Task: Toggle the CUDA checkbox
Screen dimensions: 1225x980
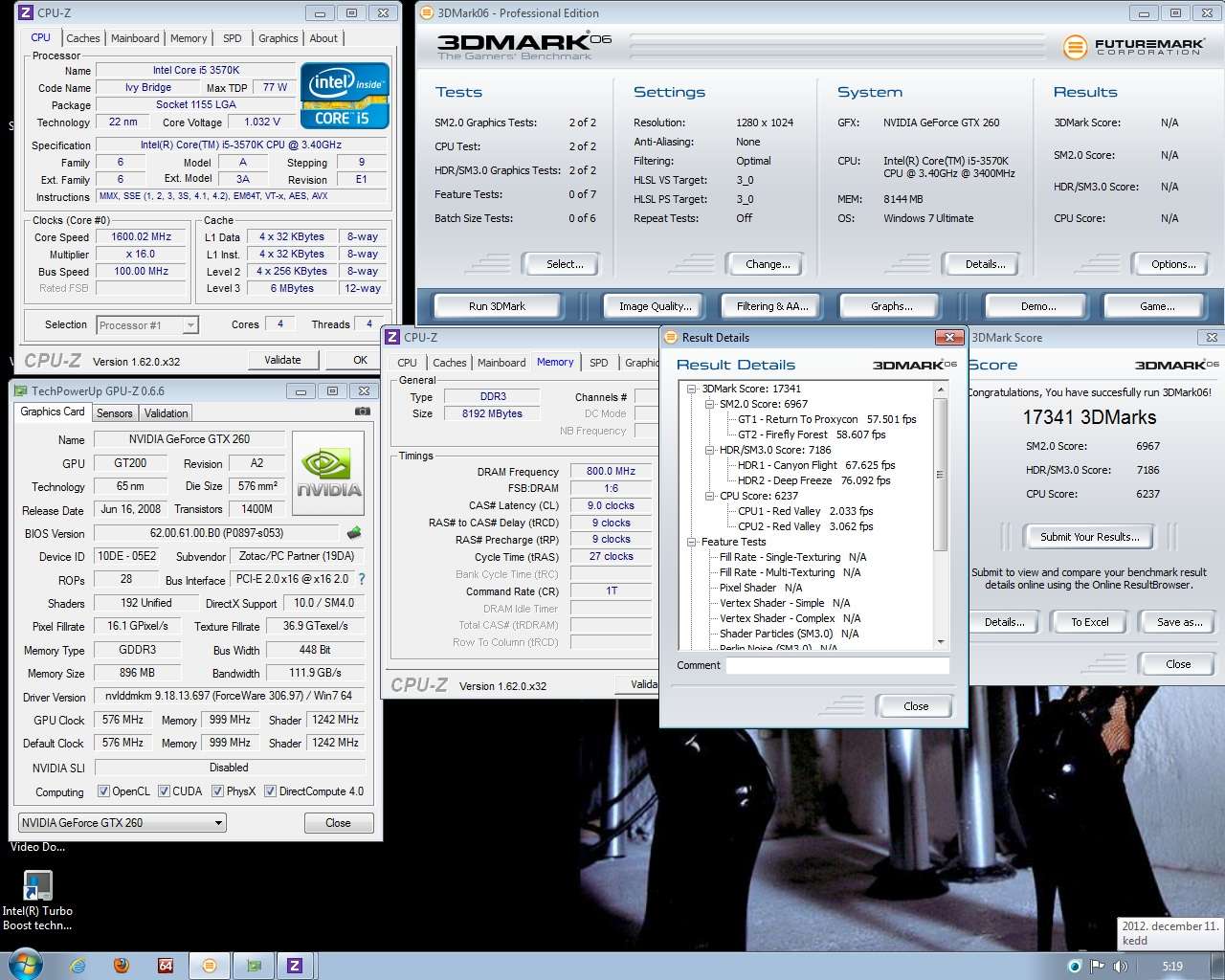Action: coord(164,791)
